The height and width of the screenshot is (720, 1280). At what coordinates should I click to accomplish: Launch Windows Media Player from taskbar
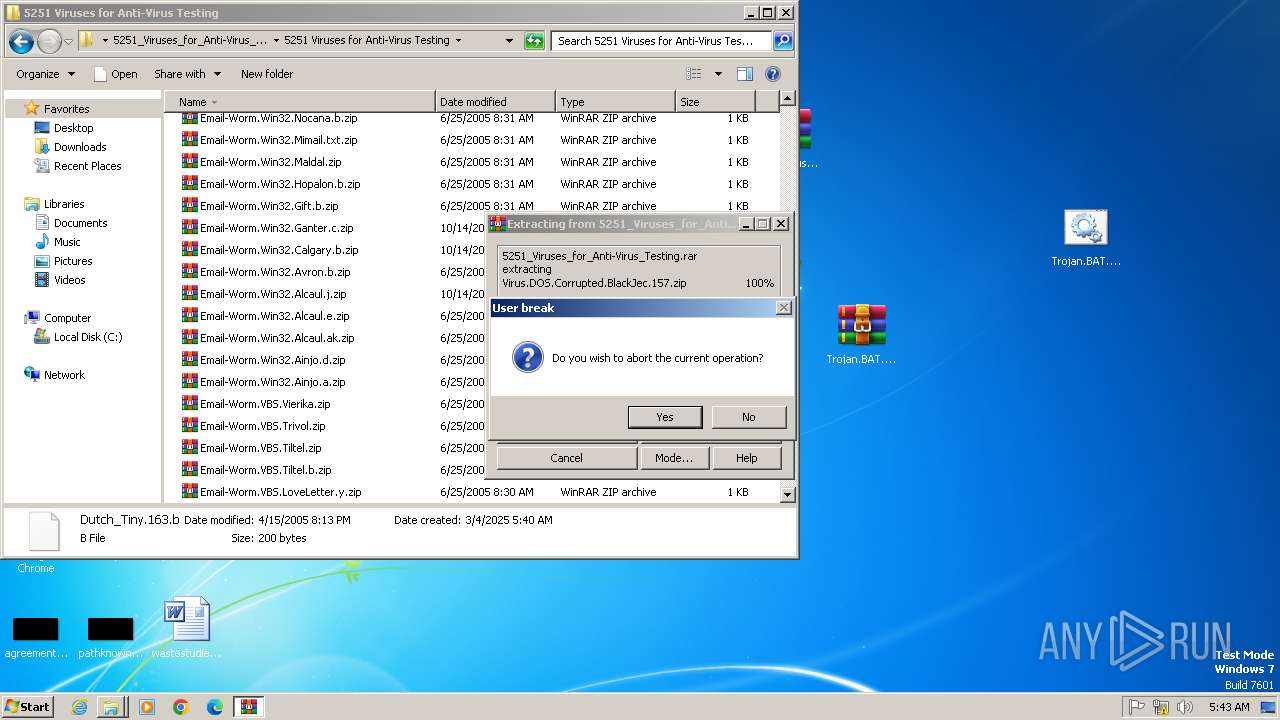click(x=147, y=707)
